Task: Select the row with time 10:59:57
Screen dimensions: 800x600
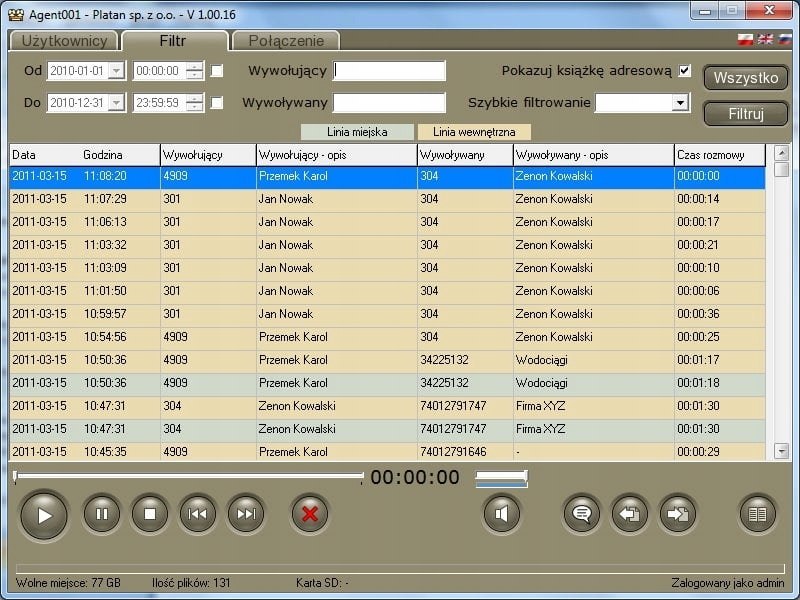Action: click(x=387, y=314)
